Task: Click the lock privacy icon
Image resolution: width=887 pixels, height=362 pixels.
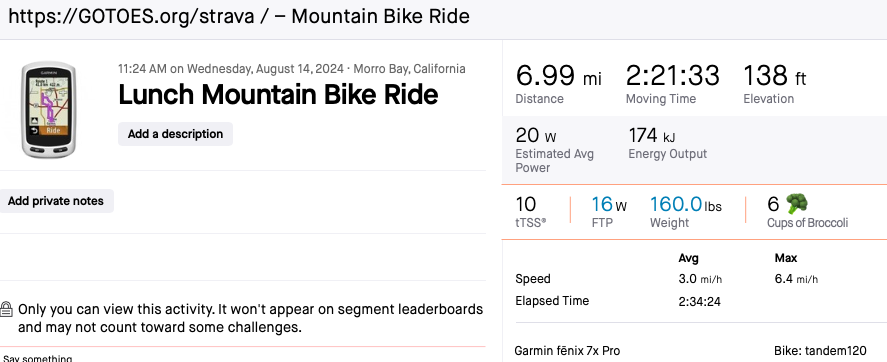Action: pos(6,309)
